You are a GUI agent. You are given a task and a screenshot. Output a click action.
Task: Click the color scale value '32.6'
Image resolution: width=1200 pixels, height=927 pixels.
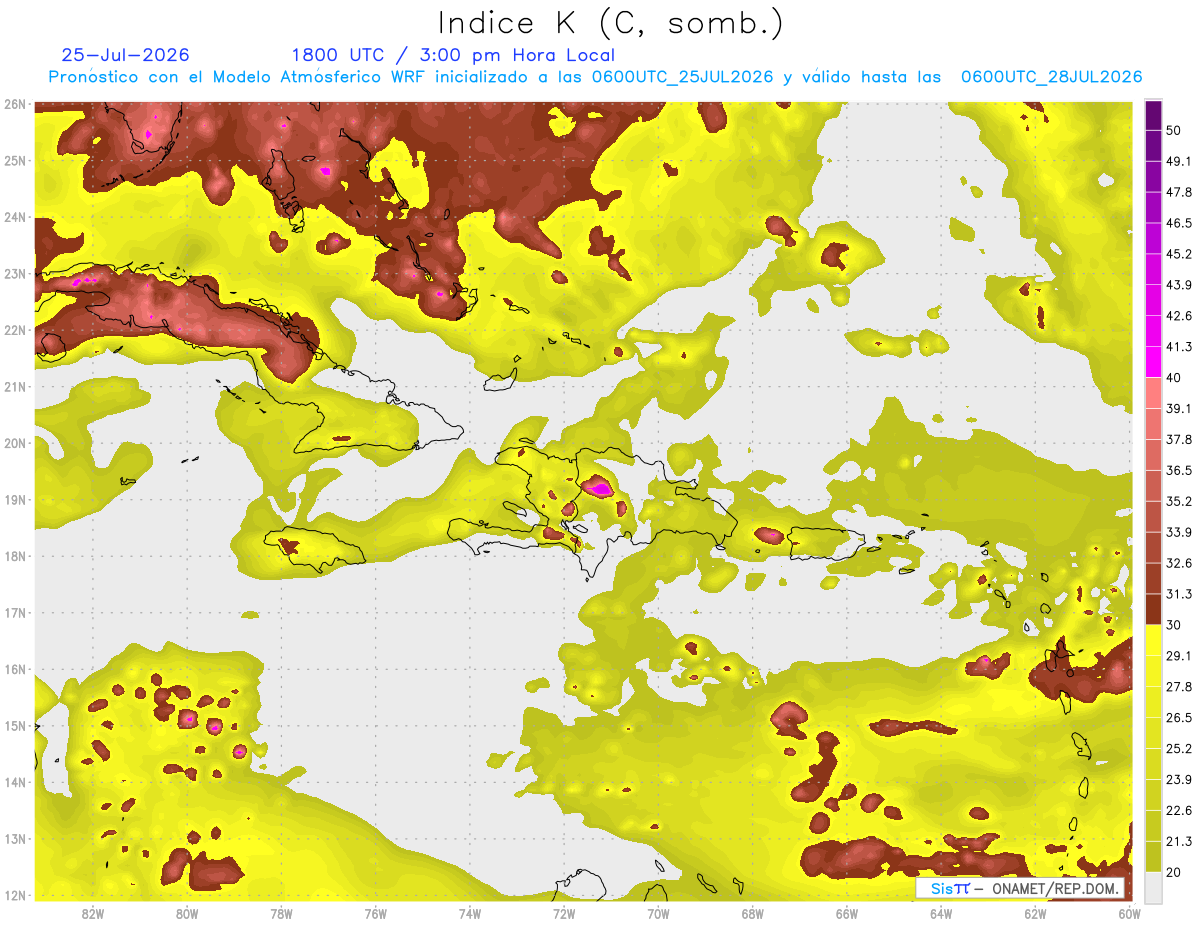(x=1178, y=563)
